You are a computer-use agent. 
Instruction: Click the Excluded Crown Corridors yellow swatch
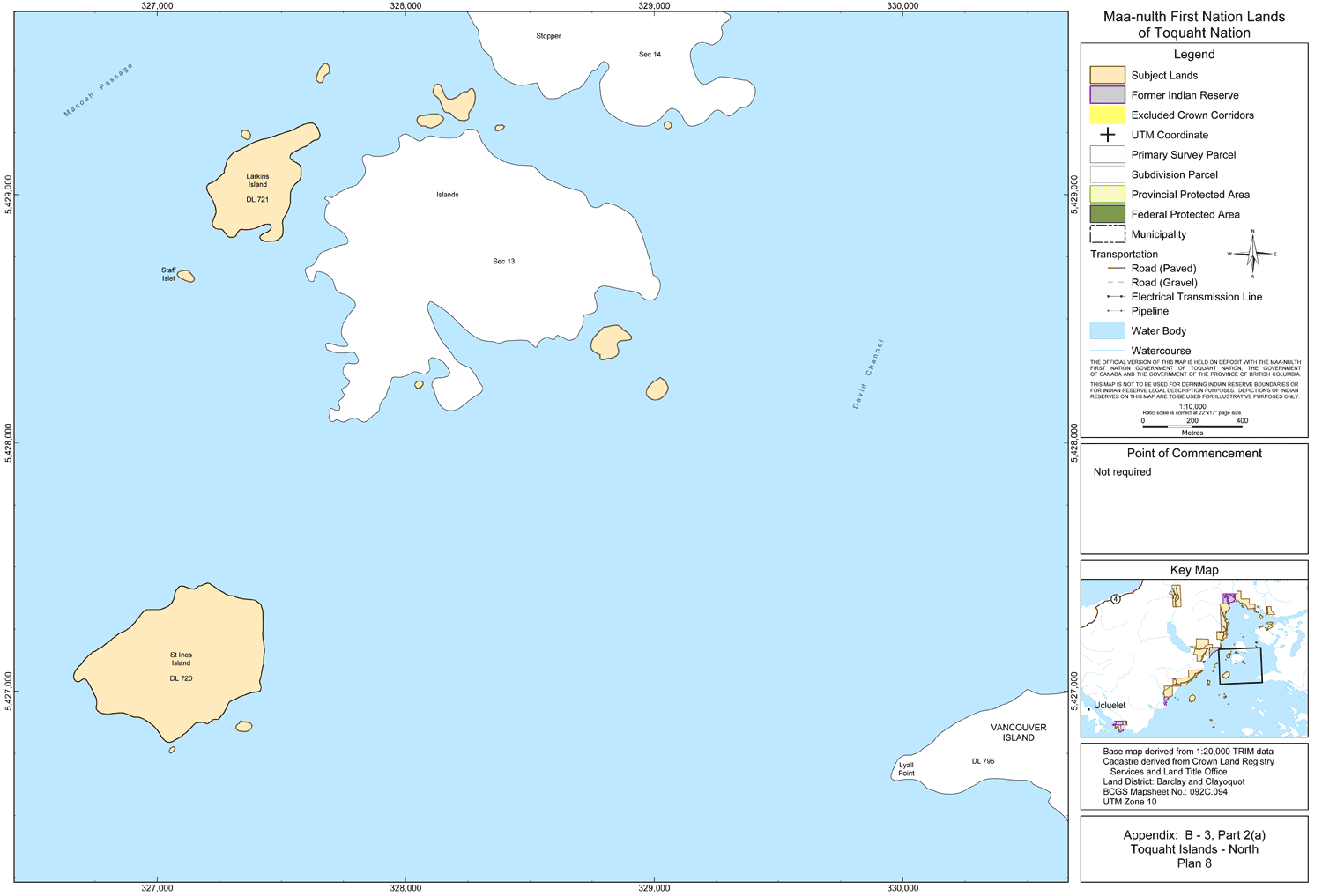point(1108,115)
